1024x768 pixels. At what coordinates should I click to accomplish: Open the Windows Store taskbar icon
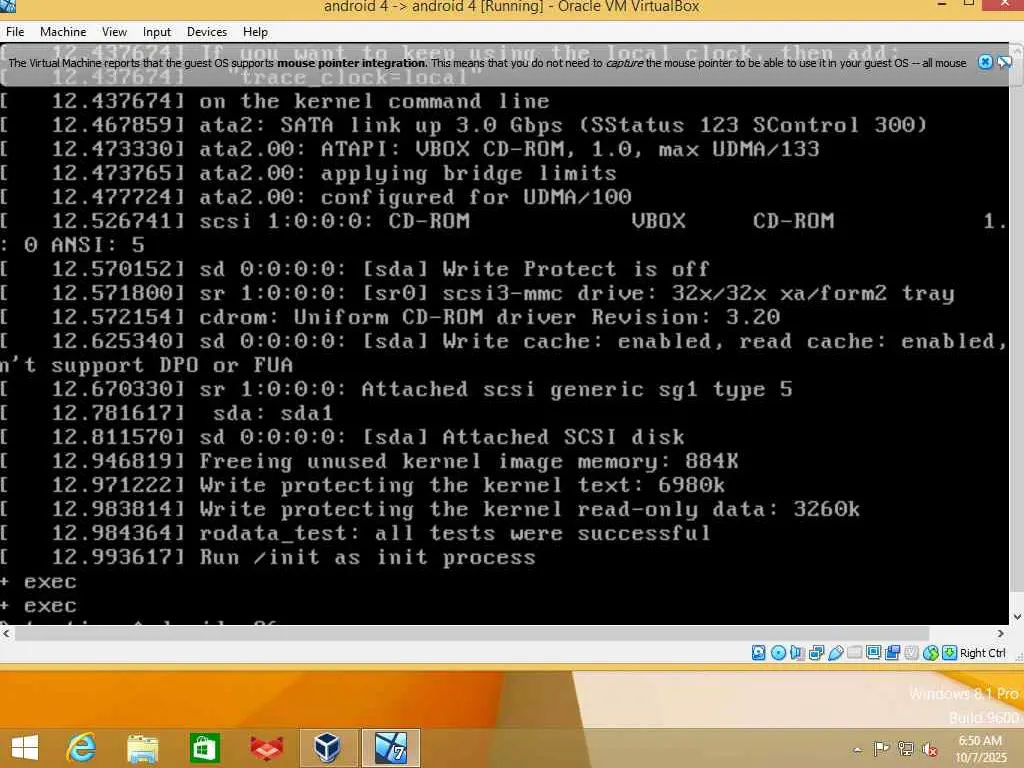pos(204,748)
